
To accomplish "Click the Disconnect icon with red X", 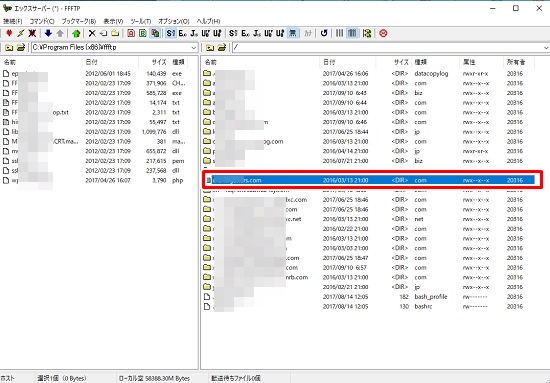I will (32, 33).
